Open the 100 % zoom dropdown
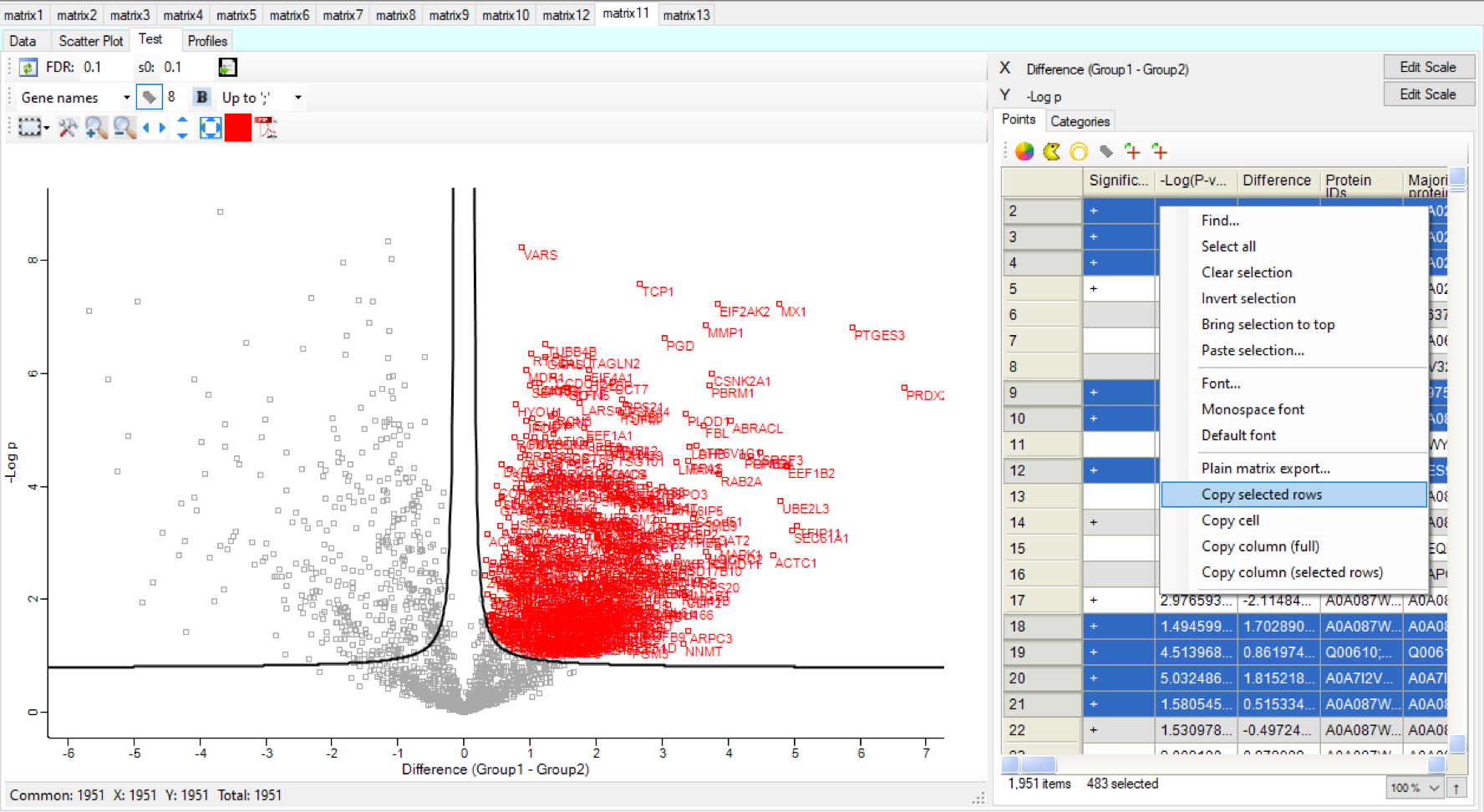The image size is (1484, 812). click(1434, 788)
